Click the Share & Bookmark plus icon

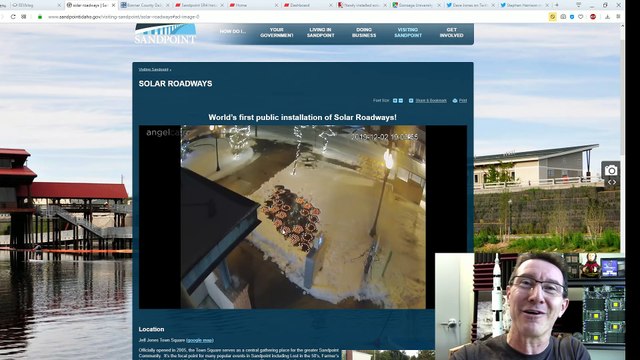click(411, 100)
